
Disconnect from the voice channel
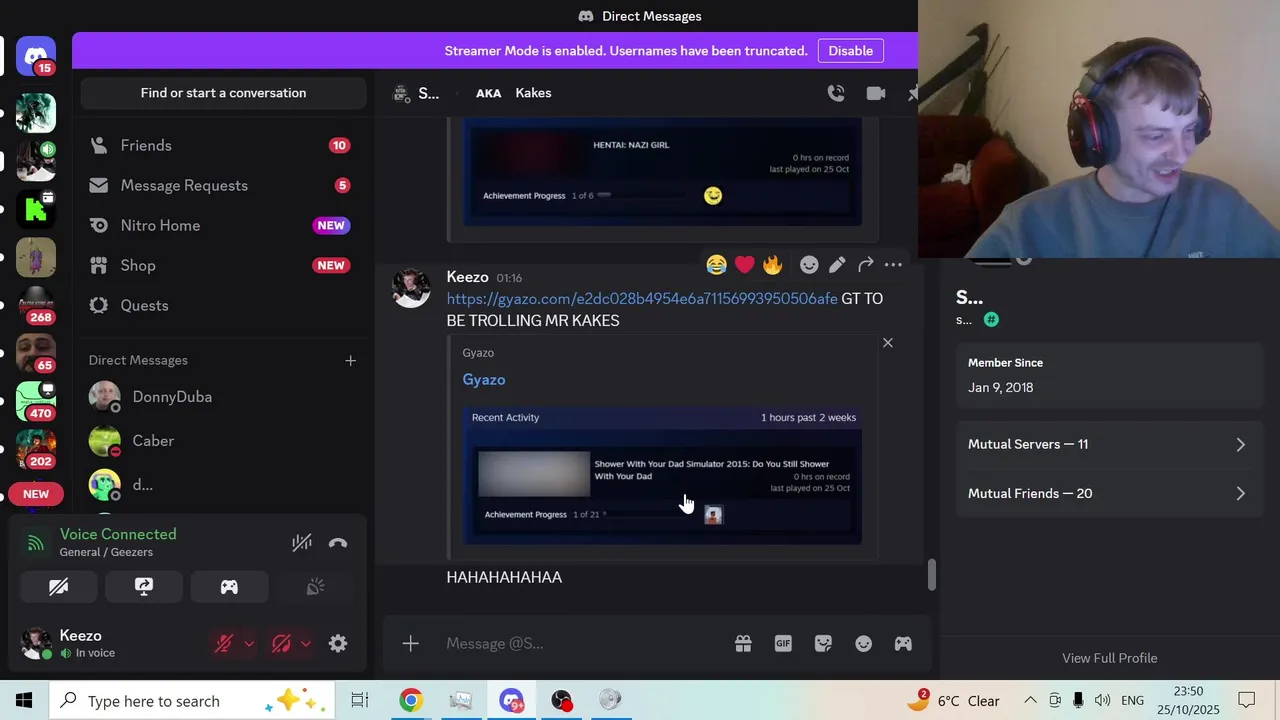coord(338,543)
